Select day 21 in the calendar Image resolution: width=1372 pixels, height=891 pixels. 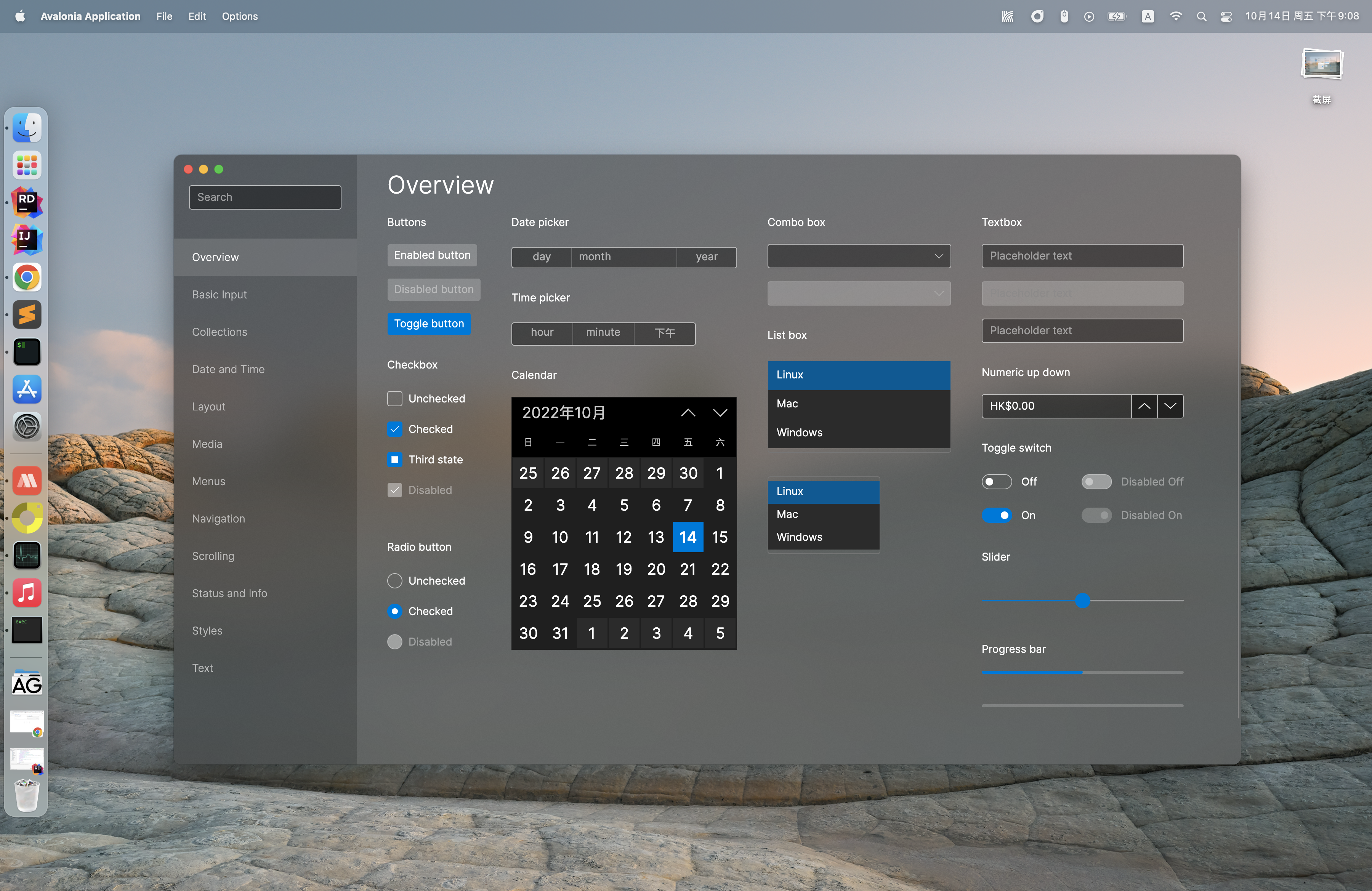688,569
